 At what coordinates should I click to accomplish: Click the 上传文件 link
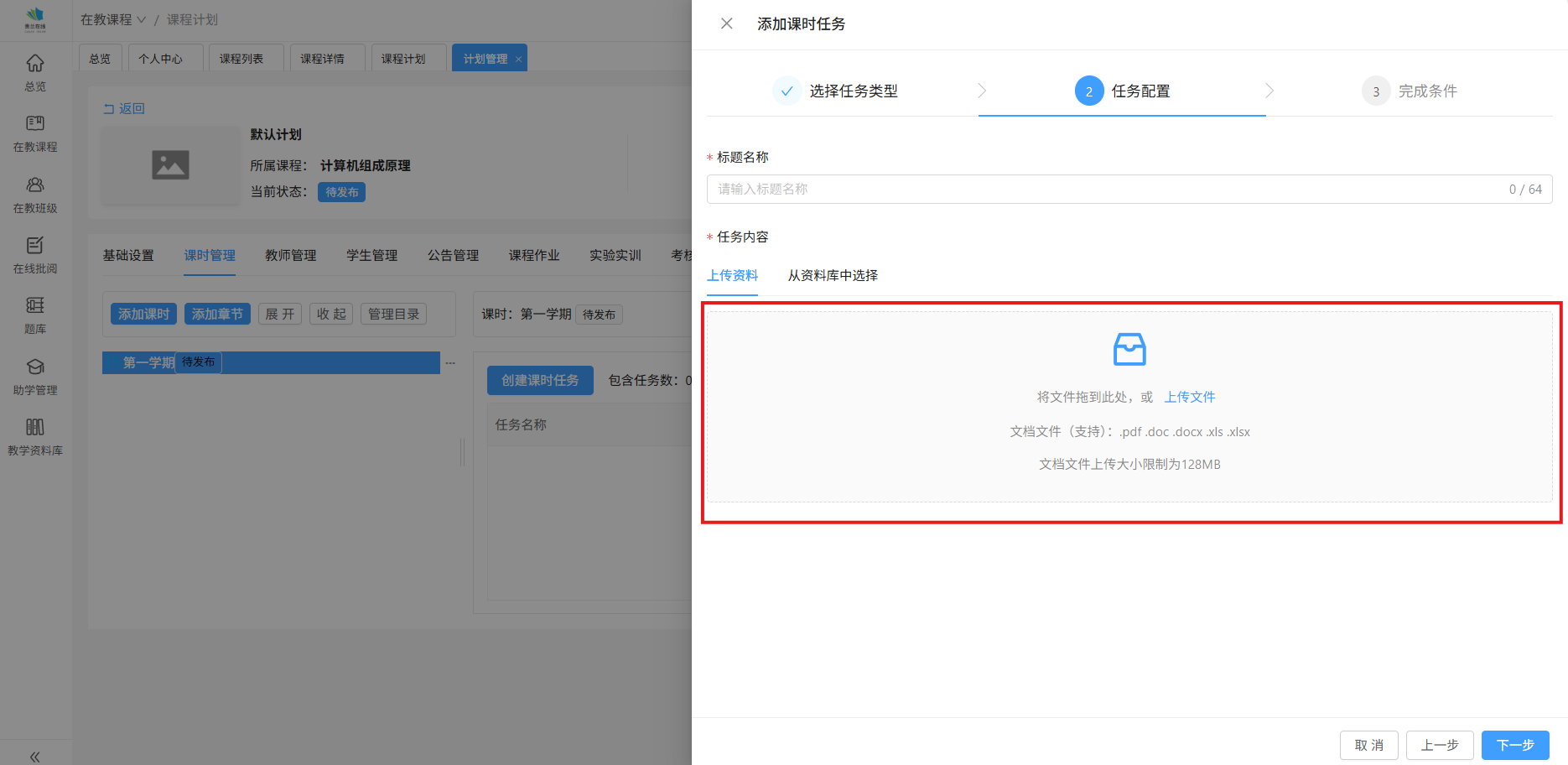(x=1189, y=398)
